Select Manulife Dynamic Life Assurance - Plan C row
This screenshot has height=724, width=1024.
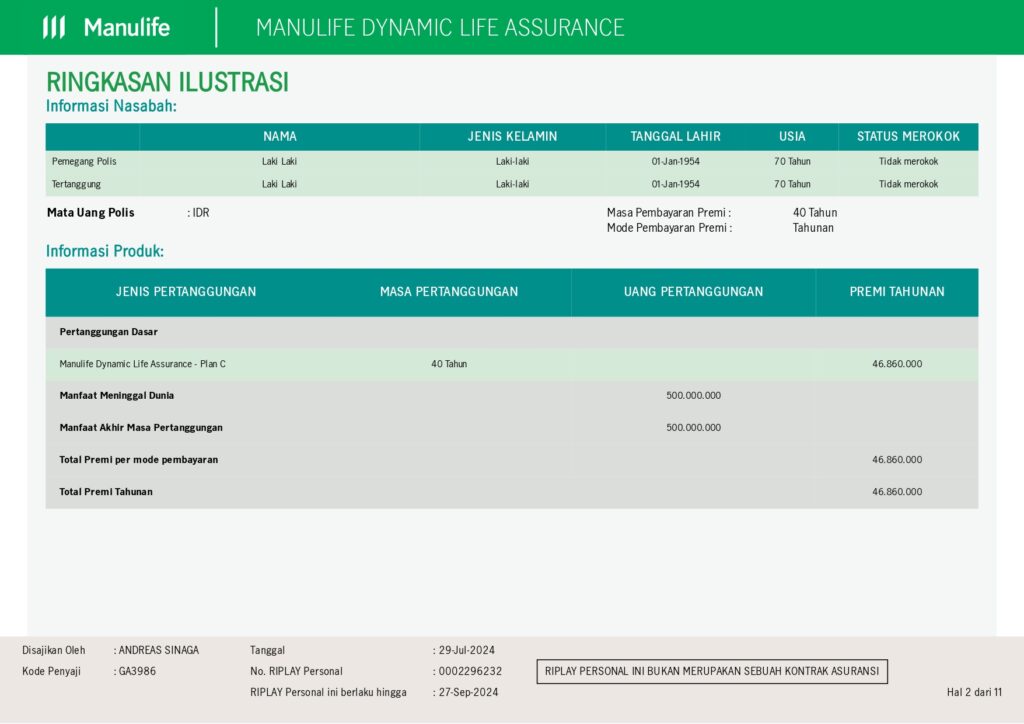pos(512,364)
